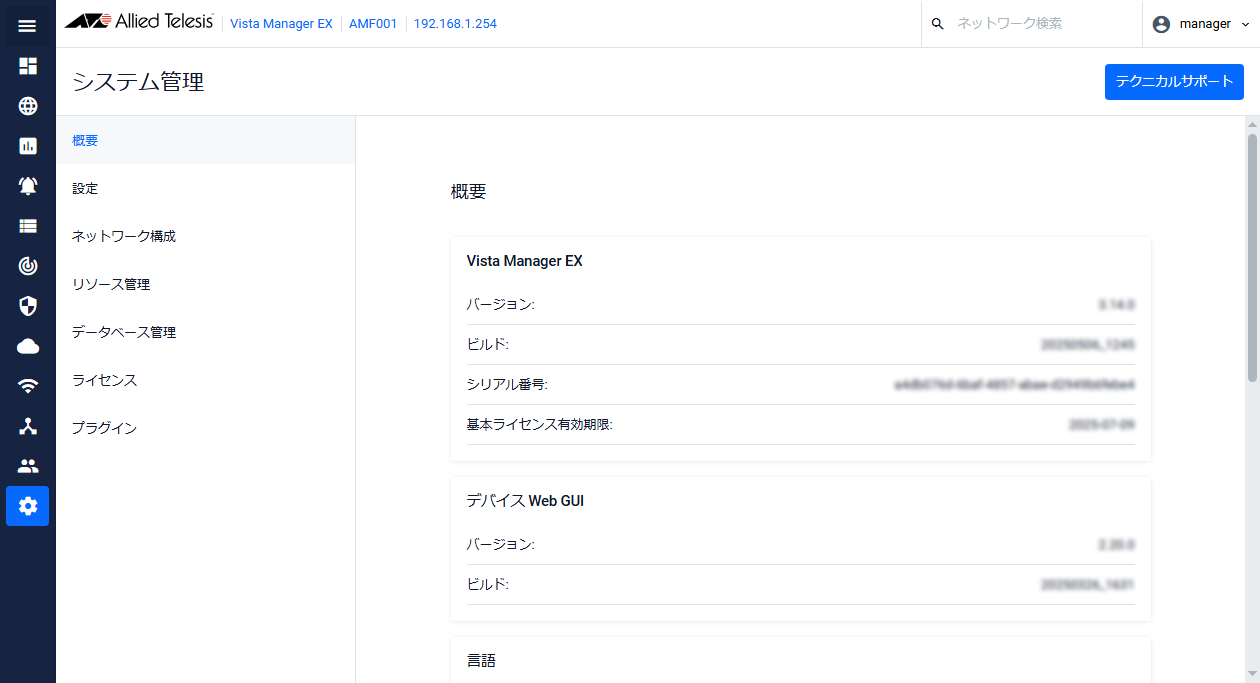The height and width of the screenshot is (683, 1260).
Task: Open the ネットワーク構成 section
Action: (x=205, y=236)
